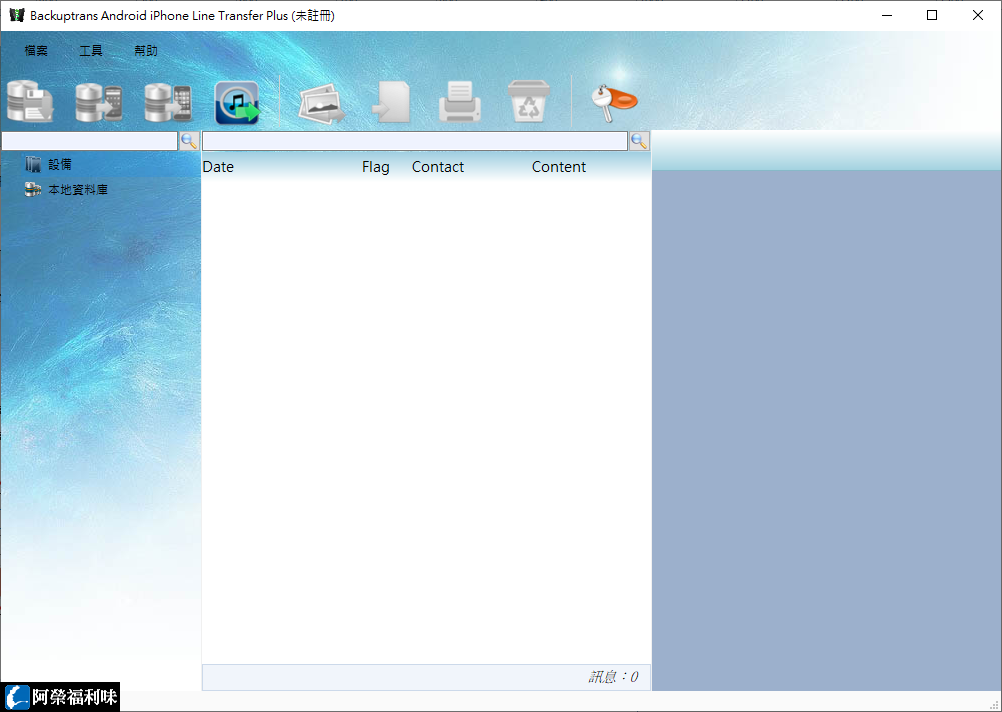Click the magnifier beside the left search box
The width and height of the screenshot is (1002, 712).
click(190, 141)
